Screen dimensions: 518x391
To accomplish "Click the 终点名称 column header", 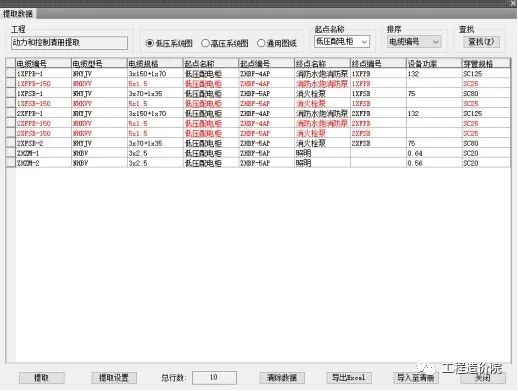I will (x=322, y=63).
